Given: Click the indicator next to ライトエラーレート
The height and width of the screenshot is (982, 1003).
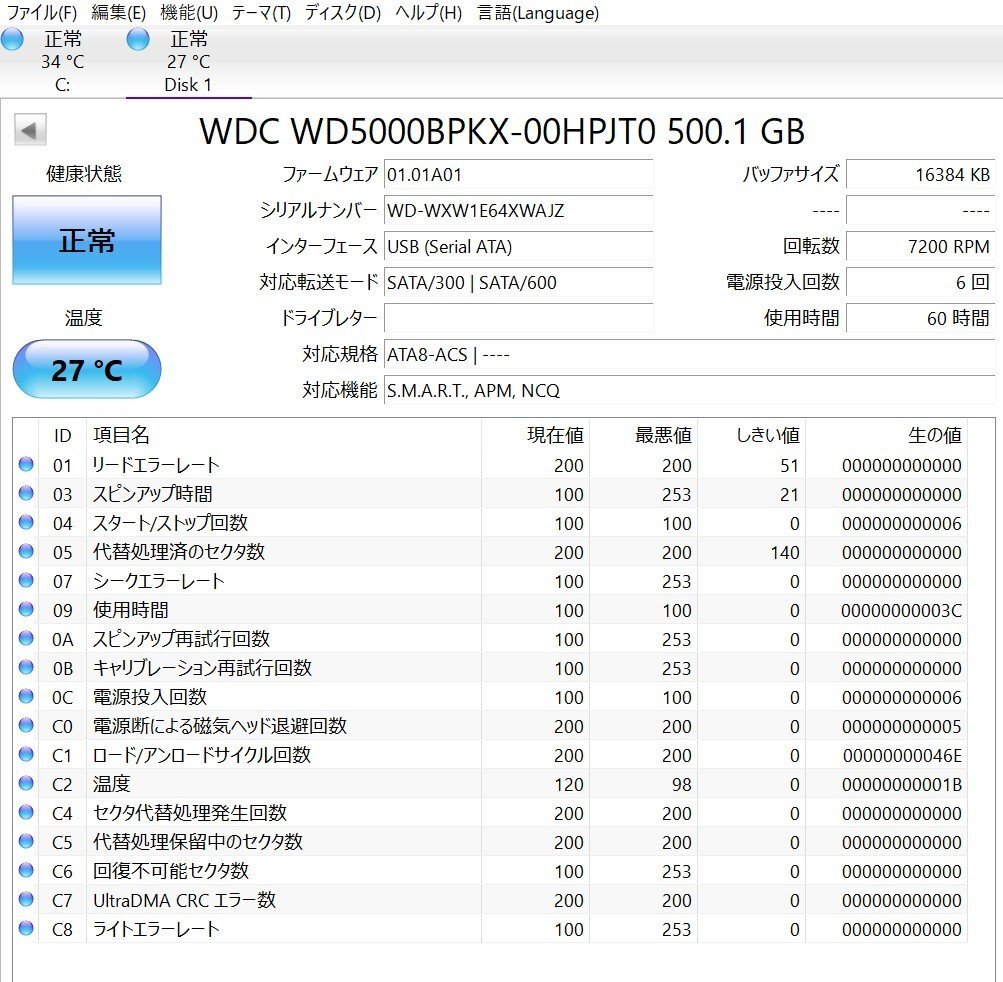Looking at the screenshot, I should click(27, 929).
